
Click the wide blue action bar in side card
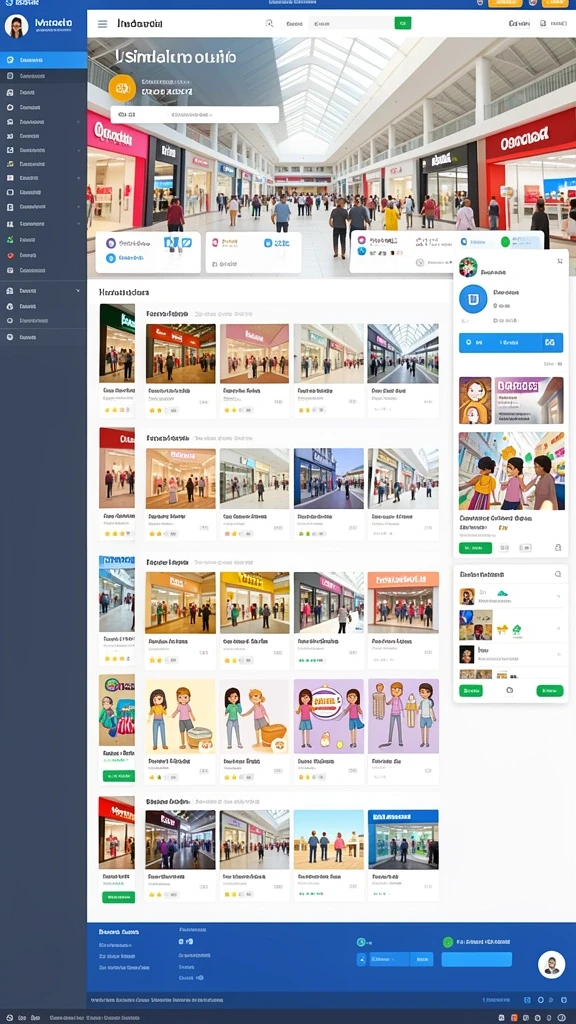[511, 342]
